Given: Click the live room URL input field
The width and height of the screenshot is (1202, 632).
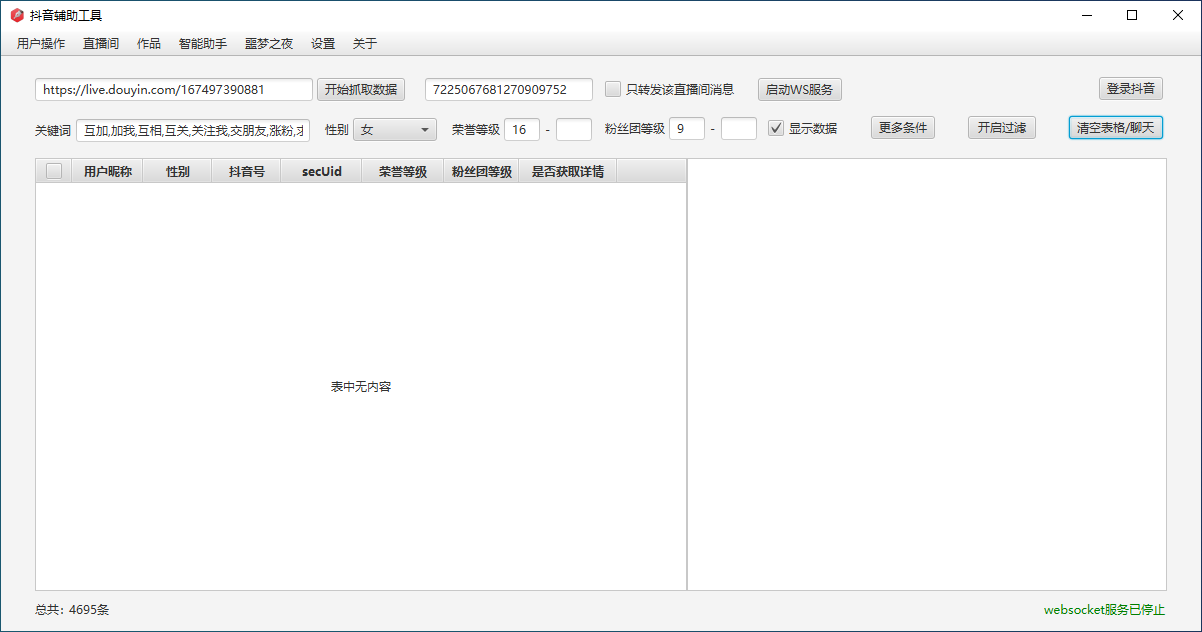Looking at the screenshot, I should (x=174, y=89).
